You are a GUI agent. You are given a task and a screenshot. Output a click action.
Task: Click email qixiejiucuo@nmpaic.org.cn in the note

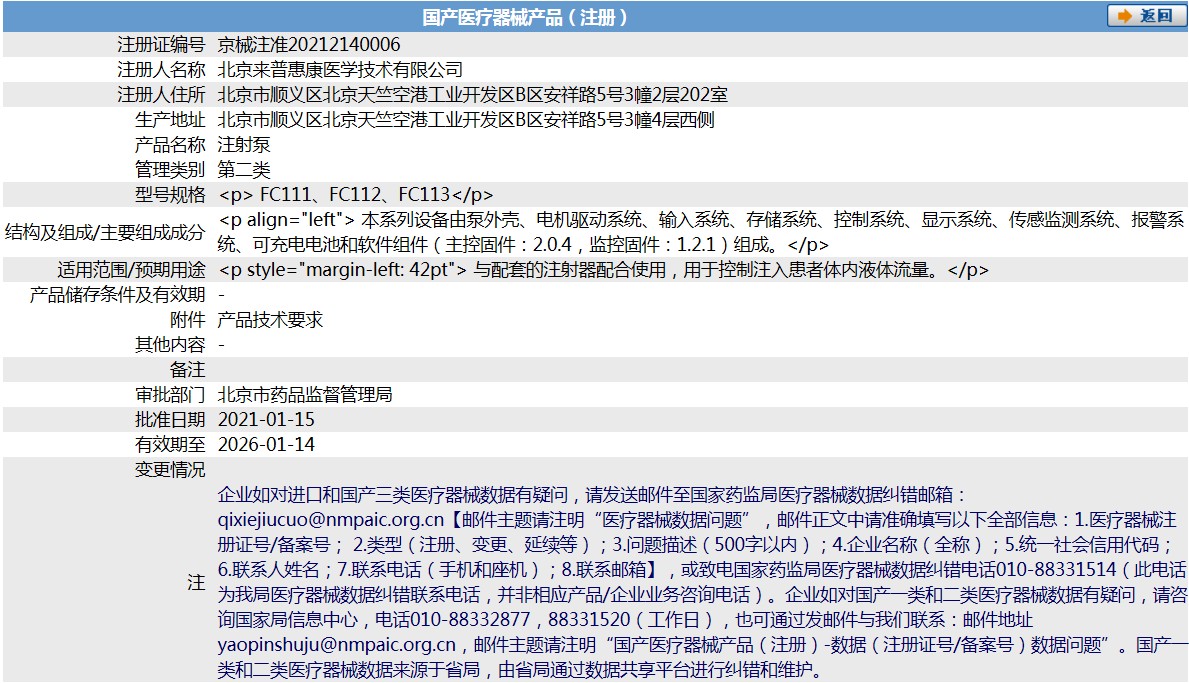click(331, 520)
